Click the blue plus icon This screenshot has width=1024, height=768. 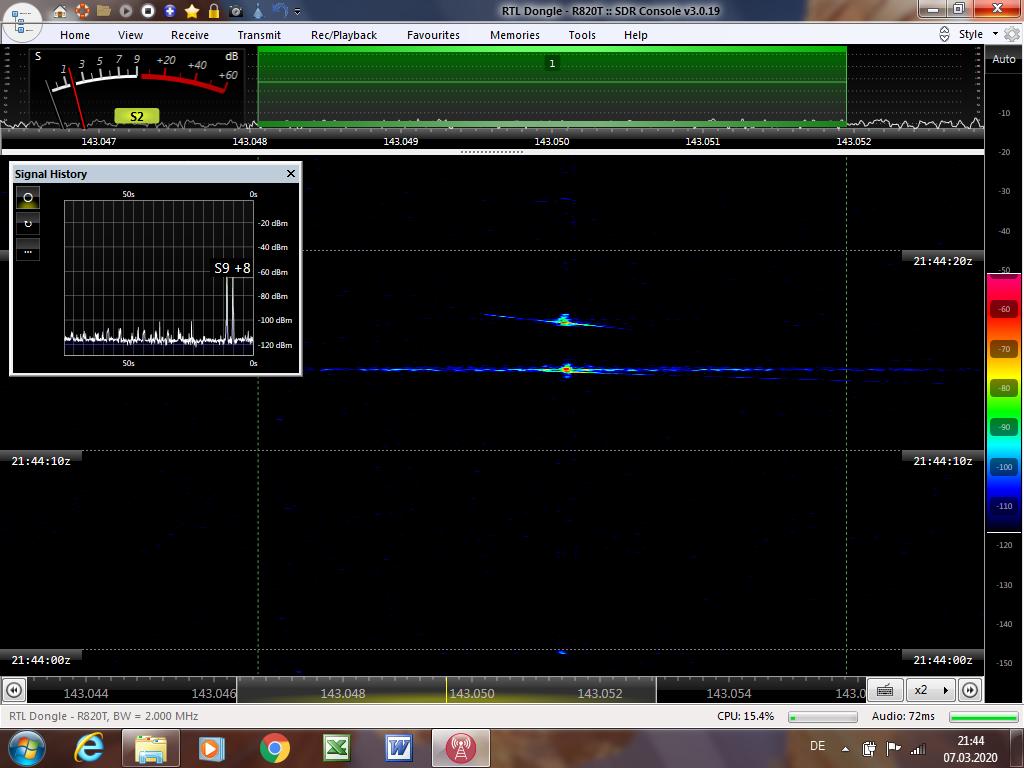[x=170, y=10]
